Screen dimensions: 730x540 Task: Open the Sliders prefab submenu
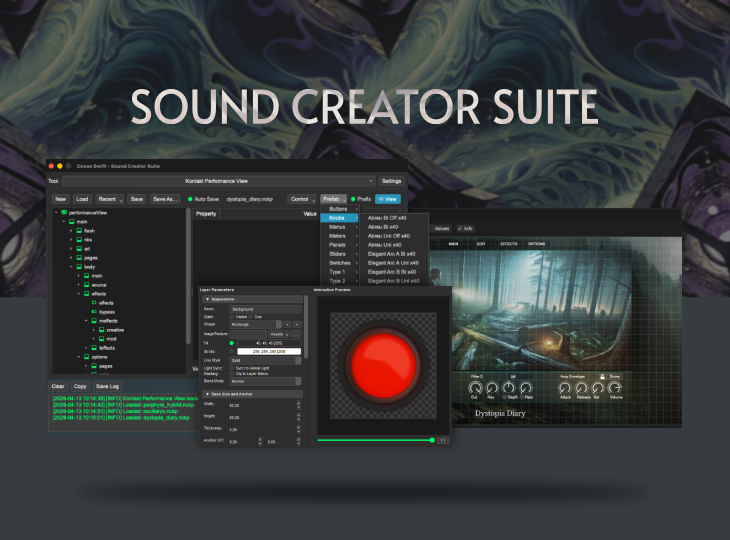click(339, 254)
